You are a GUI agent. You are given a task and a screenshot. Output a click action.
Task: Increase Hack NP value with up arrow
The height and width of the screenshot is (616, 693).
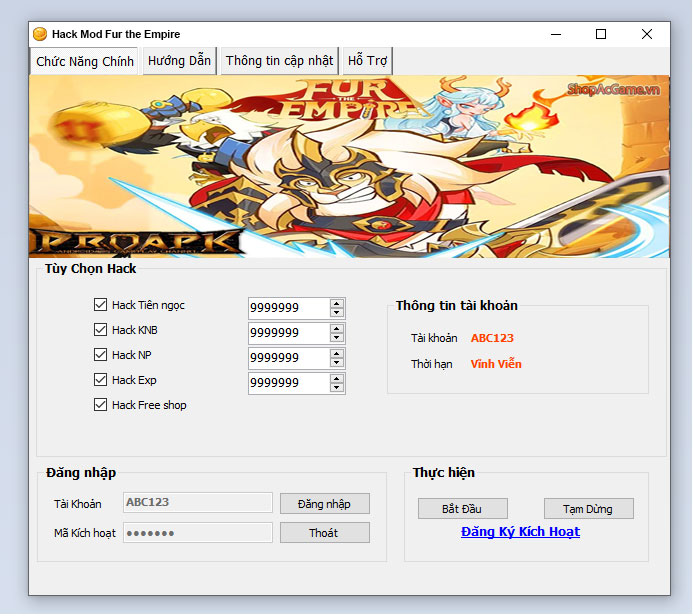[336, 353]
